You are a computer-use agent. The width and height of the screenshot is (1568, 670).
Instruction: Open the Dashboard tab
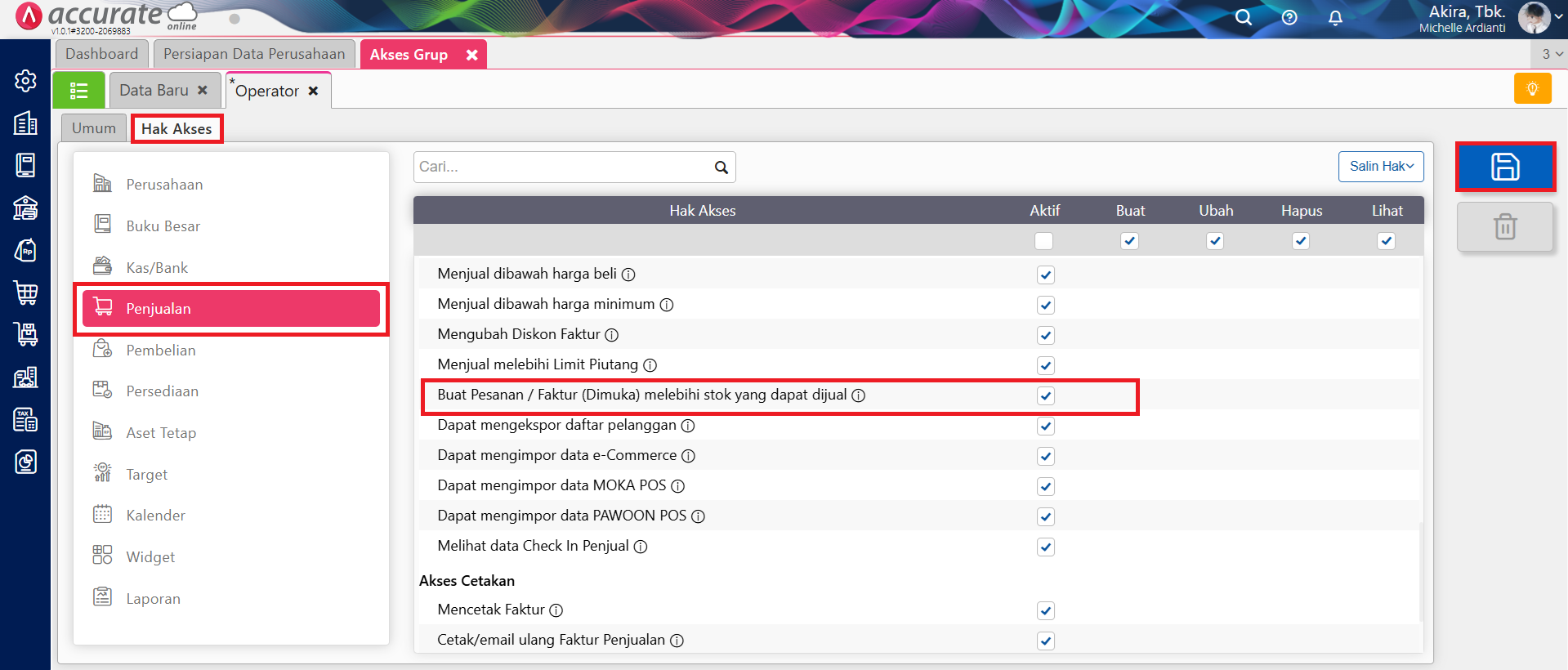(x=101, y=54)
